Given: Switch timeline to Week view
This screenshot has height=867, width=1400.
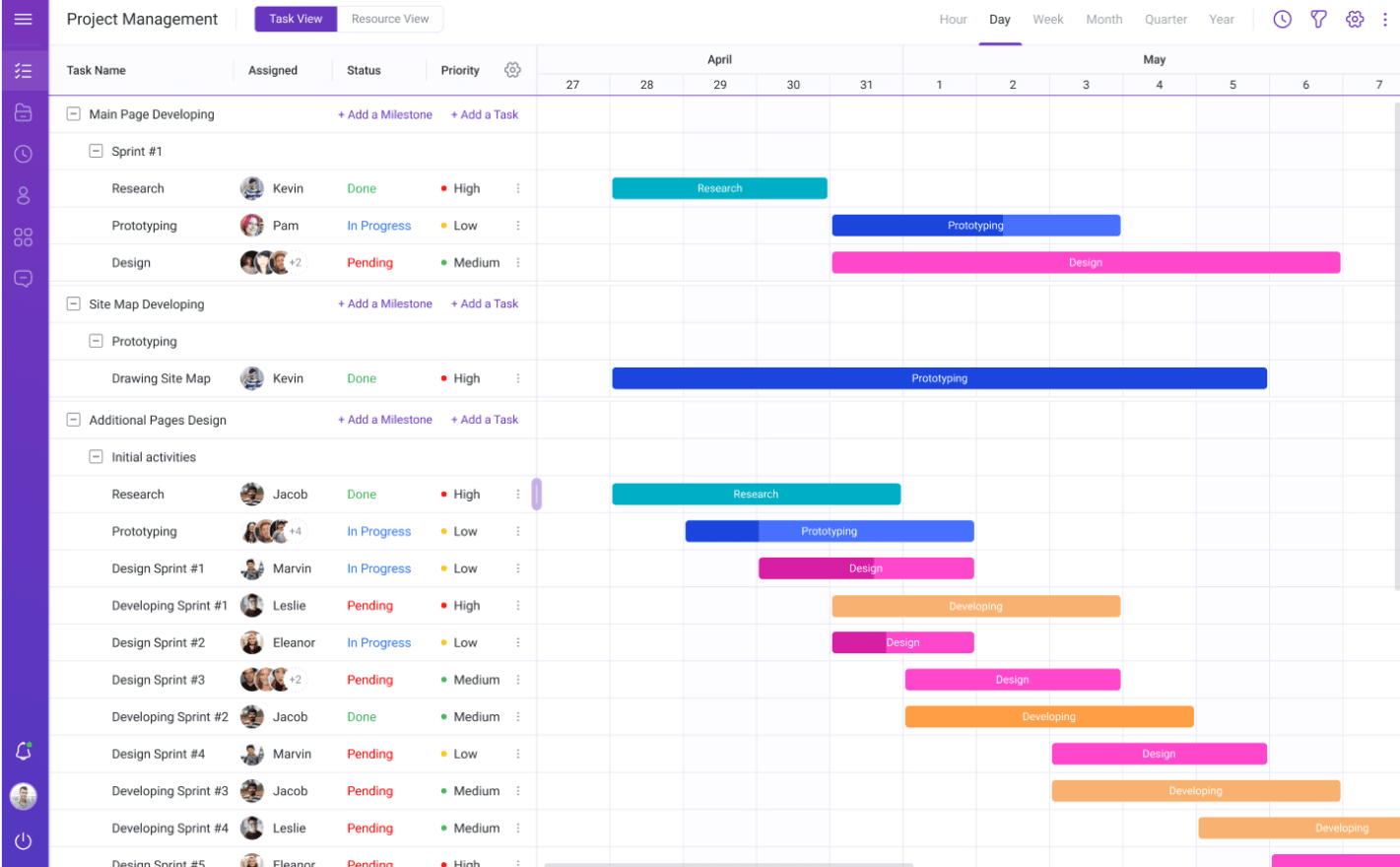Looking at the screenshot, I should coord(1047,19).
